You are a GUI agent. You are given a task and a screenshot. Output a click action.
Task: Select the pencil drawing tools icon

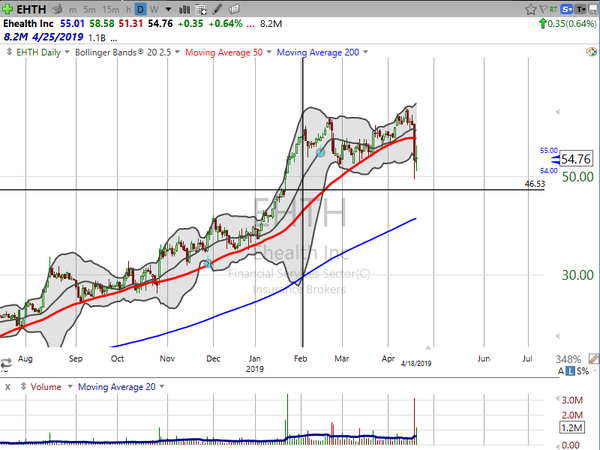pyautogui.click(x=217, y=9)
